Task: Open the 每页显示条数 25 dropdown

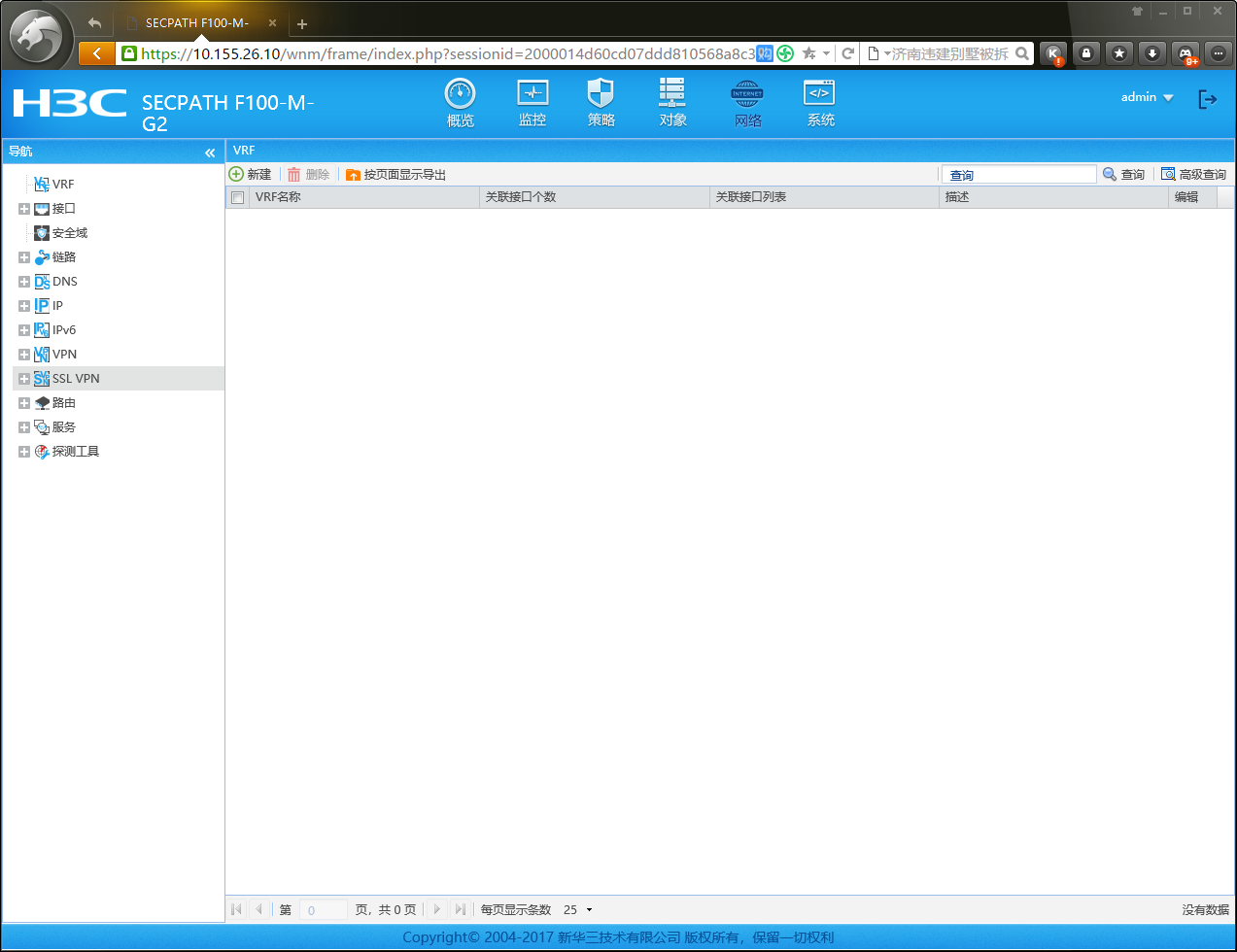Action: (x=578, y=909)
